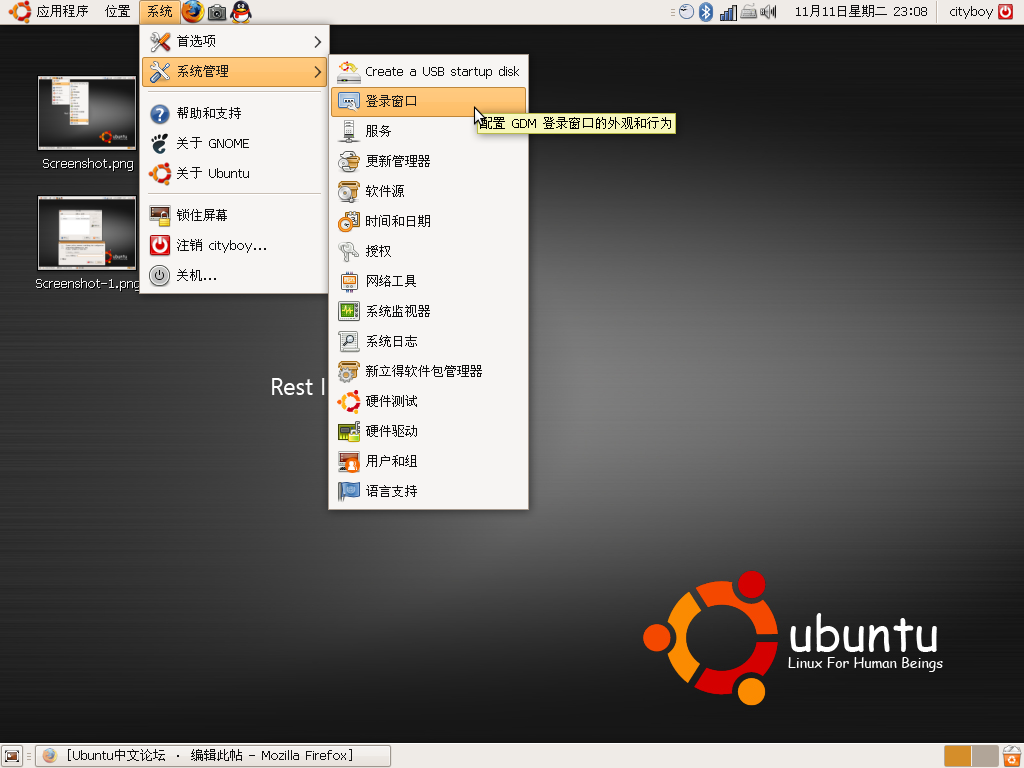Click the round clock-like tray icon

click(686, 12)
